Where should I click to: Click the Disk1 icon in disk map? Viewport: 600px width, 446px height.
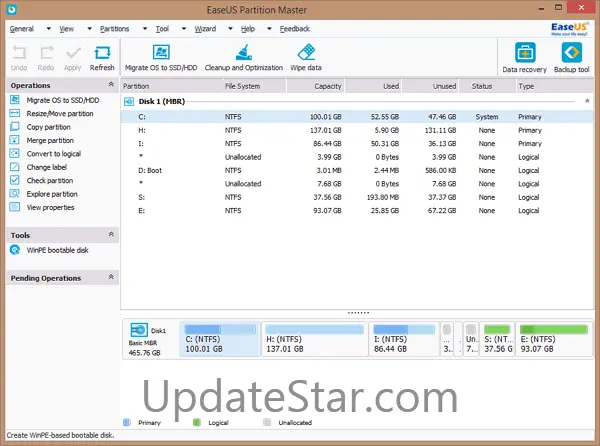(139, 330)
